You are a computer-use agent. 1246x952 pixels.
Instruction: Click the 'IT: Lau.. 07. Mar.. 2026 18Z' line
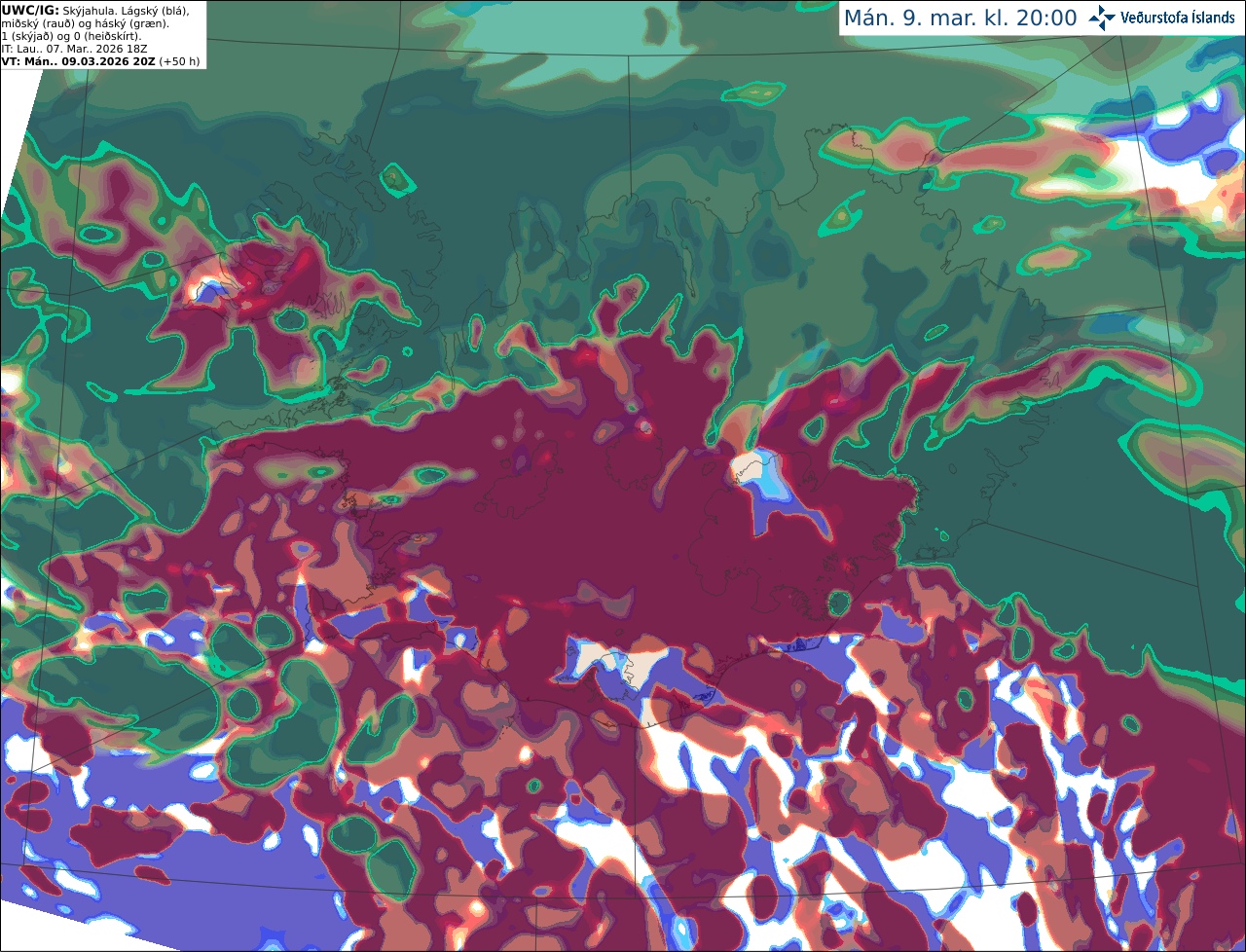74,49
